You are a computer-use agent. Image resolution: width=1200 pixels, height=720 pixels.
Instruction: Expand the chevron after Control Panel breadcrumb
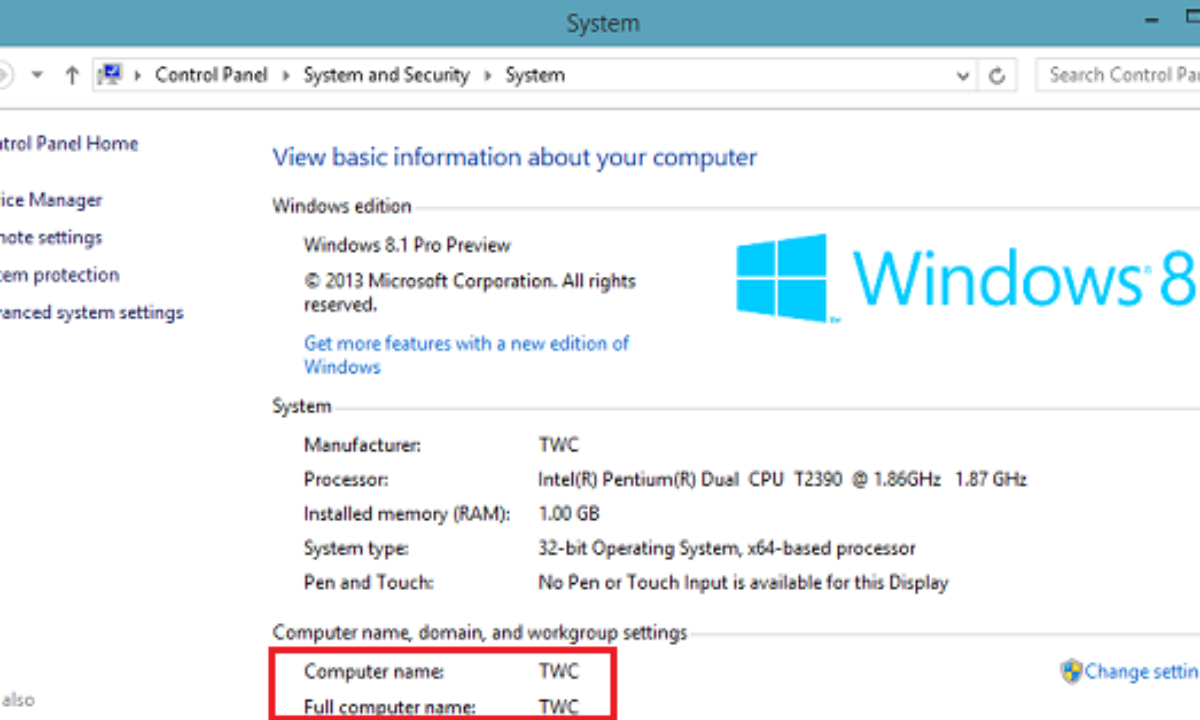[286, 75]
